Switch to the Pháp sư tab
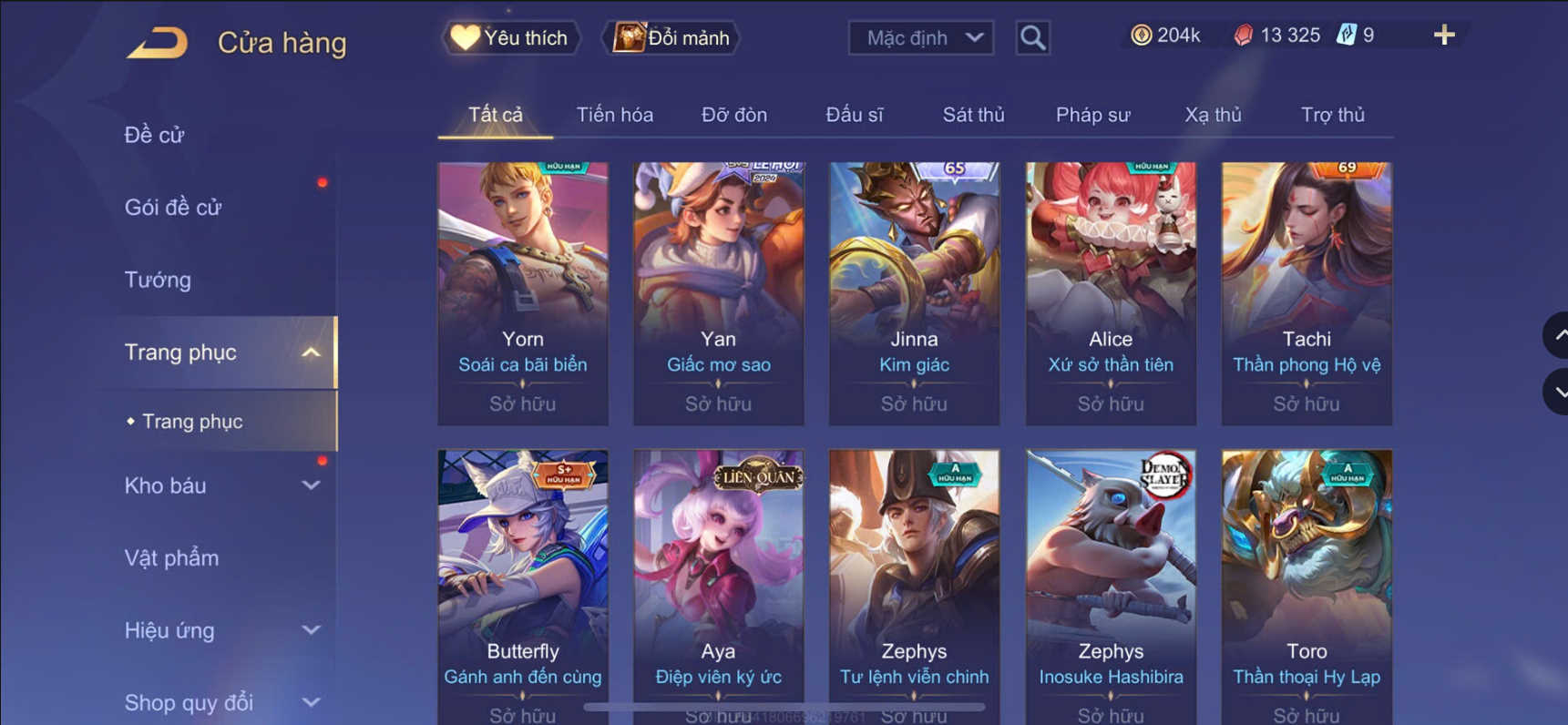Screen dimensions: 1568x725 (x=1092, y=115)
